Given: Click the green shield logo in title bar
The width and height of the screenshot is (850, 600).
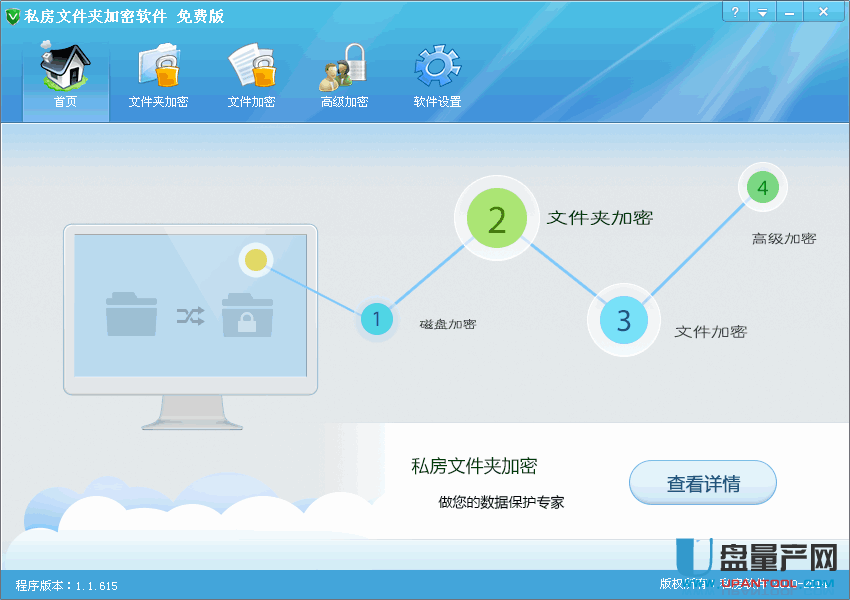Looking at the screenshot, I should 14,15.
